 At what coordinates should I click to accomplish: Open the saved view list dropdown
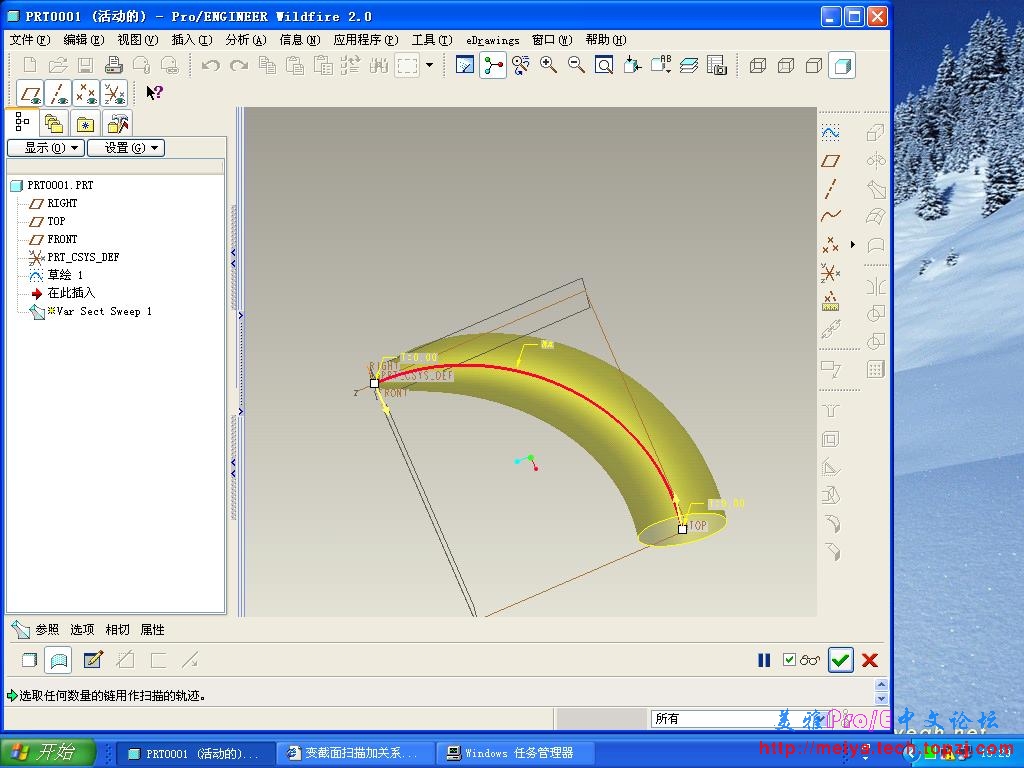click(661, 65)
